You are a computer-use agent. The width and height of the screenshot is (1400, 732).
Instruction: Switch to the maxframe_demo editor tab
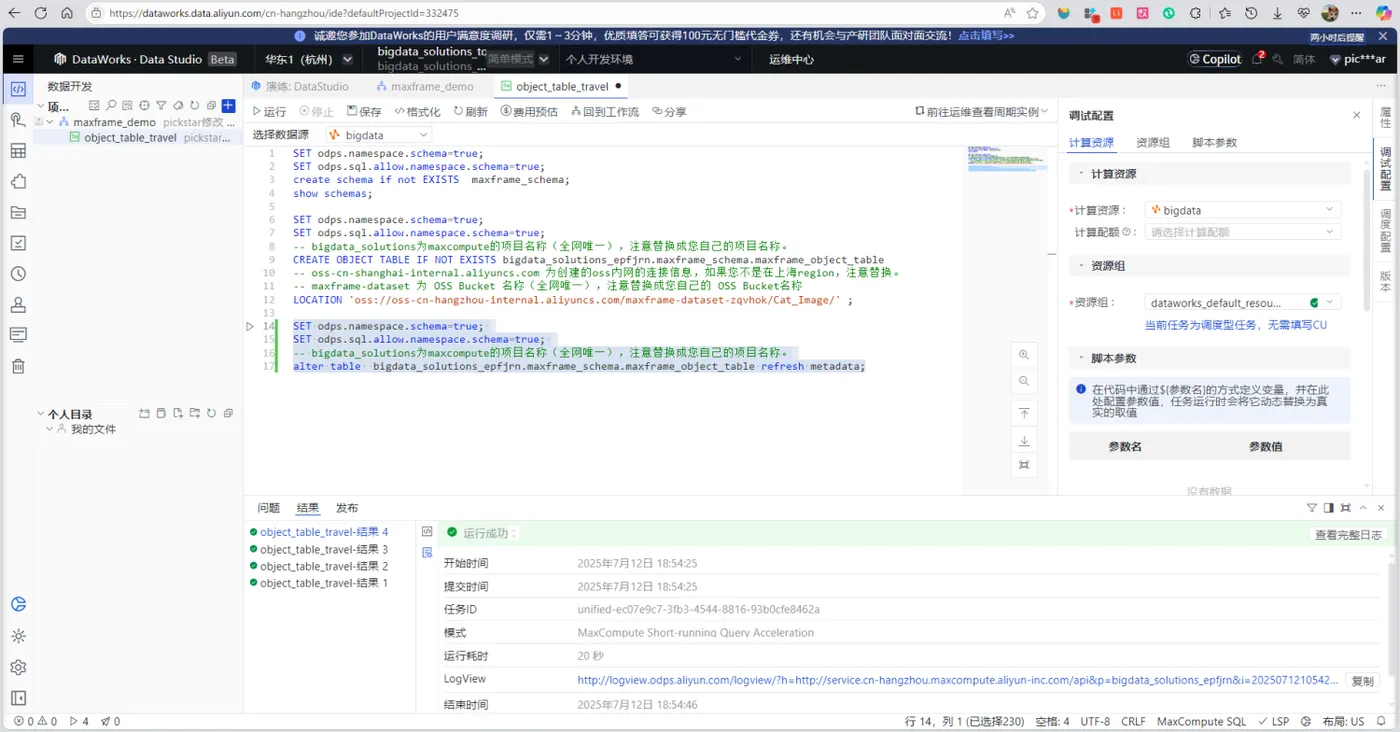pyautogui.click(x=424, y=87)
